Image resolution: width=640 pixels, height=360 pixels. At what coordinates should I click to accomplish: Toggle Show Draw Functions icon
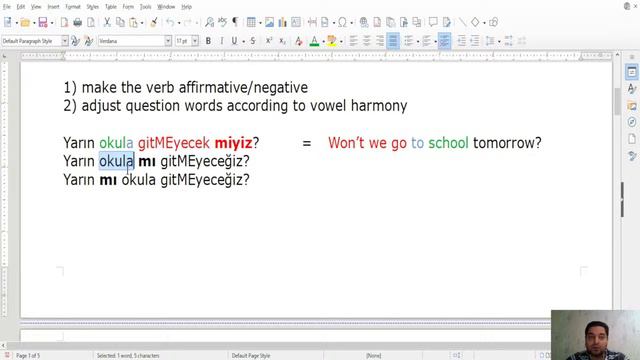pos(493,22)
